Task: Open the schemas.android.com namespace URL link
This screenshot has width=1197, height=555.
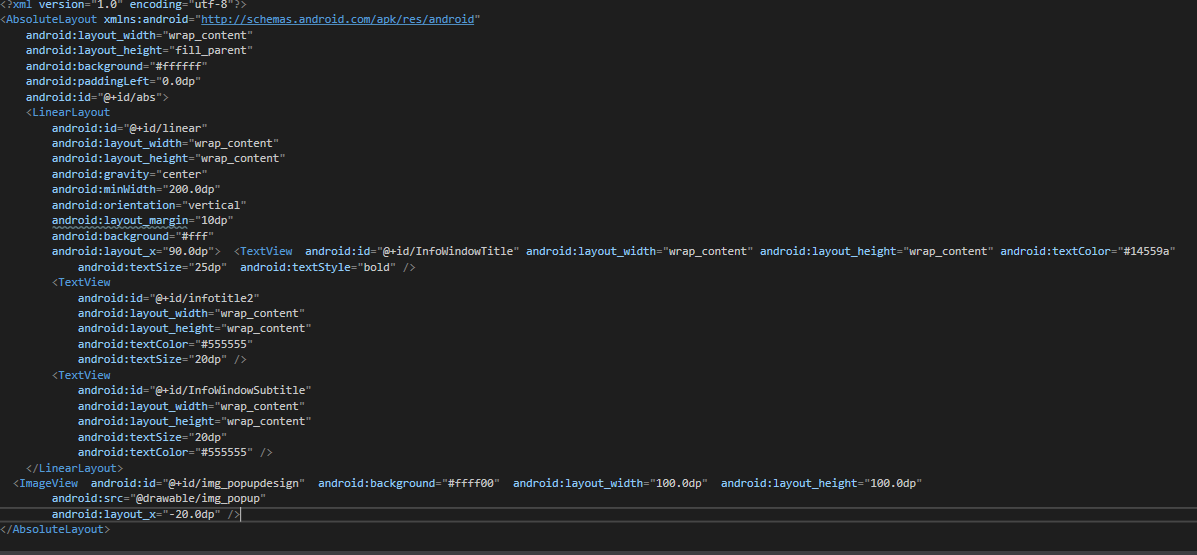Action: coord(337,19)
